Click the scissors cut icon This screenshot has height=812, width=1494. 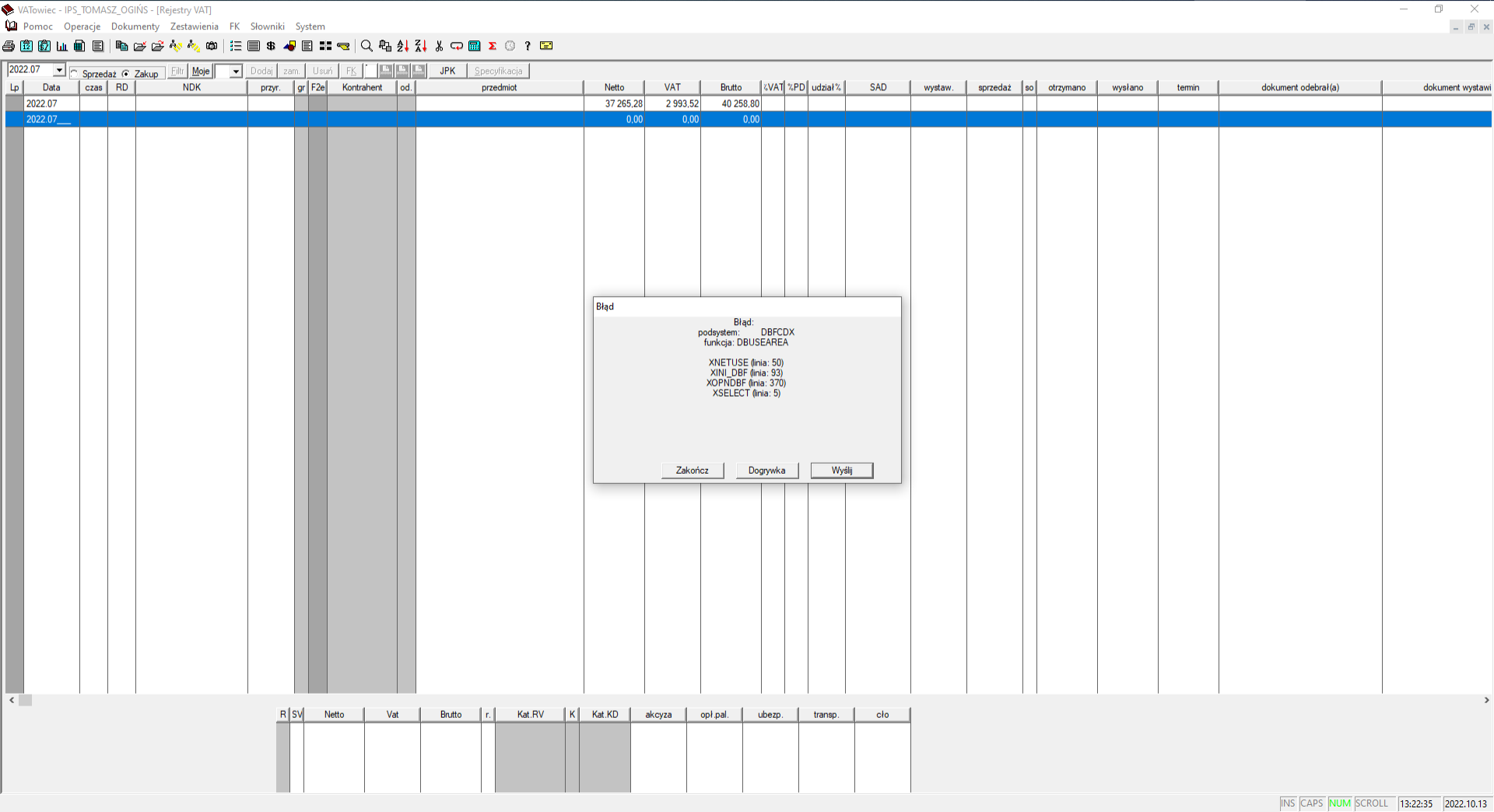[439, 46]
